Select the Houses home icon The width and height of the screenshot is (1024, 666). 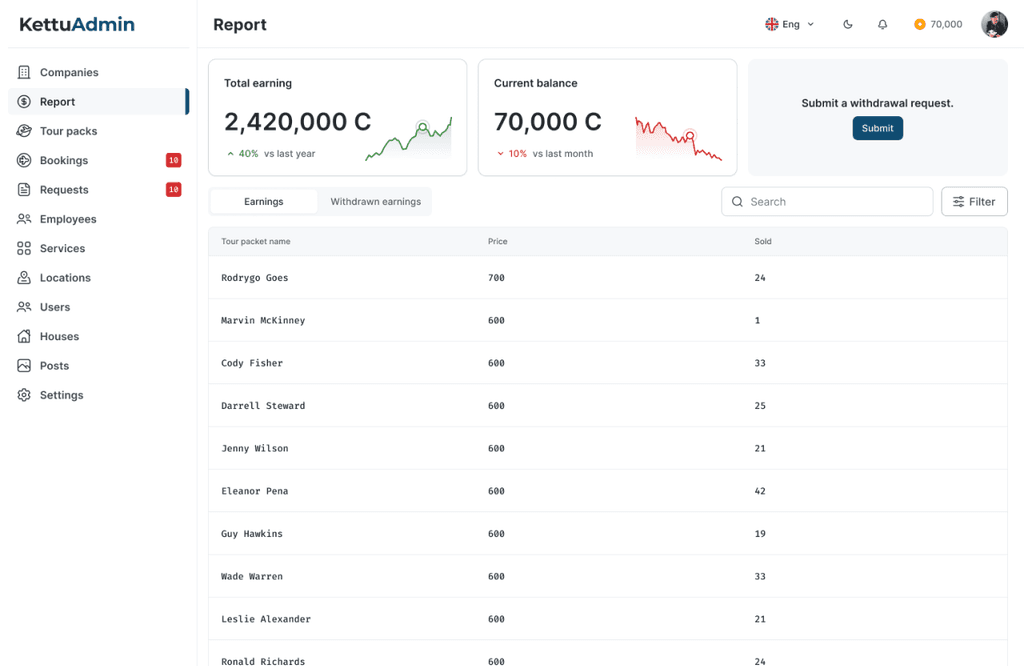pos(24,337)
